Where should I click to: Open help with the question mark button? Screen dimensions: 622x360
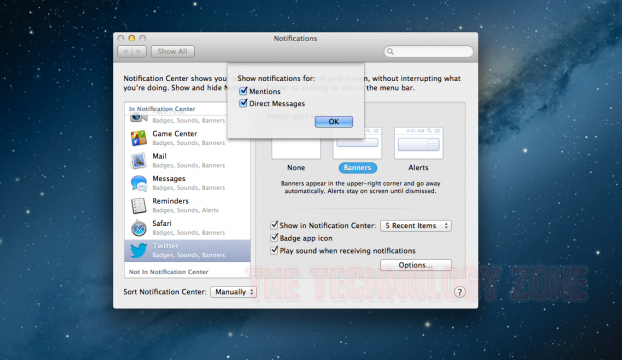[459, 292]
